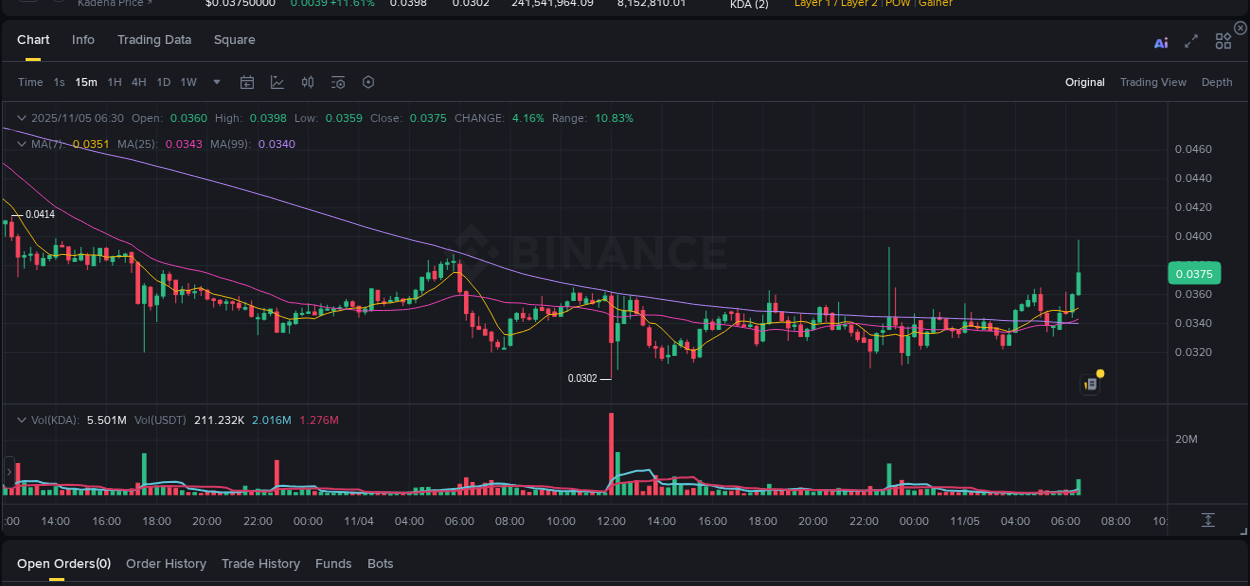1250x586 pixels.
Task: Switch chart interval to 1W
Action: [x=188, y=82]
